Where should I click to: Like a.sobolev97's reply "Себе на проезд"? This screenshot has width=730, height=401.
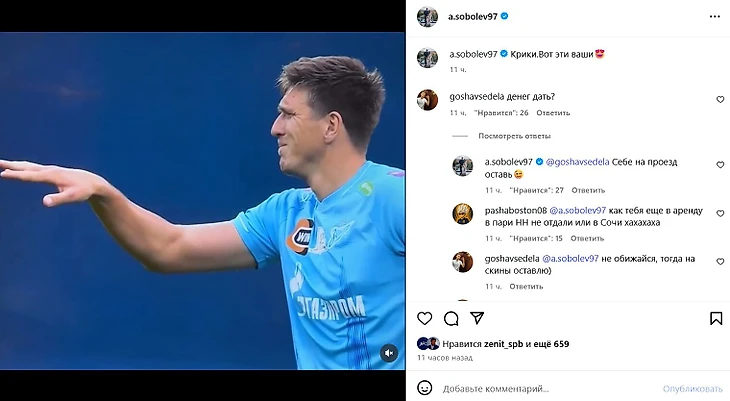pyautogui.click(x=720, y=165)
